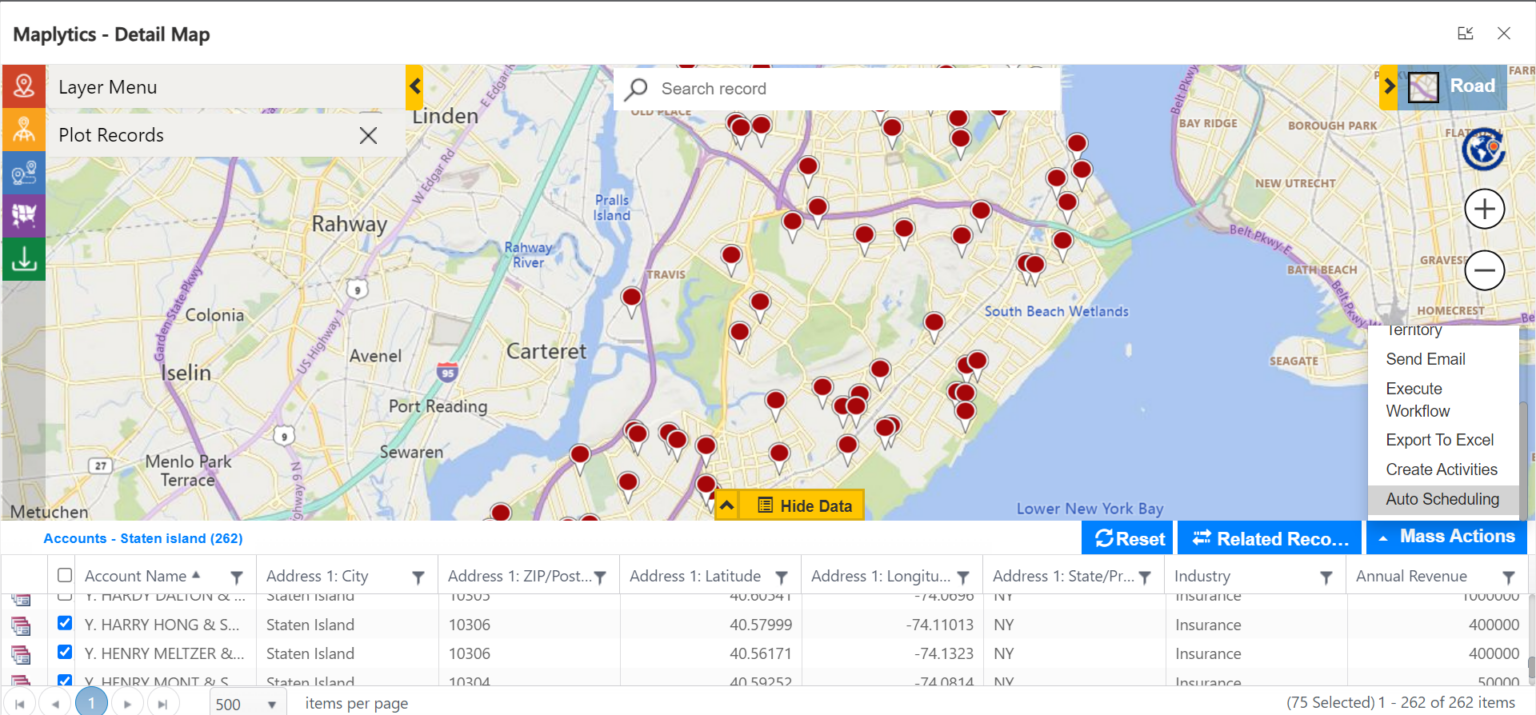This screenshot has height=715, width=1536.
Task: Click the Reset button
Action: coord(1127,537)
